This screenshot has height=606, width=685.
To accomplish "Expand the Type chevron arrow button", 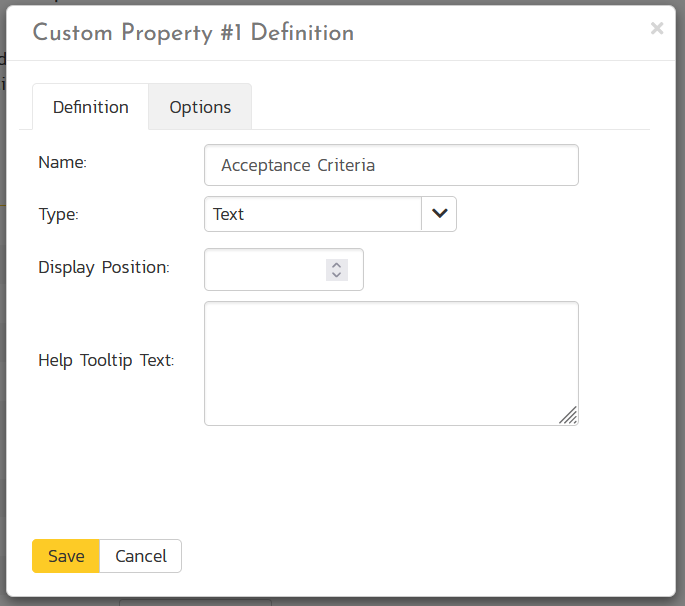I will (x=439, y=214).
